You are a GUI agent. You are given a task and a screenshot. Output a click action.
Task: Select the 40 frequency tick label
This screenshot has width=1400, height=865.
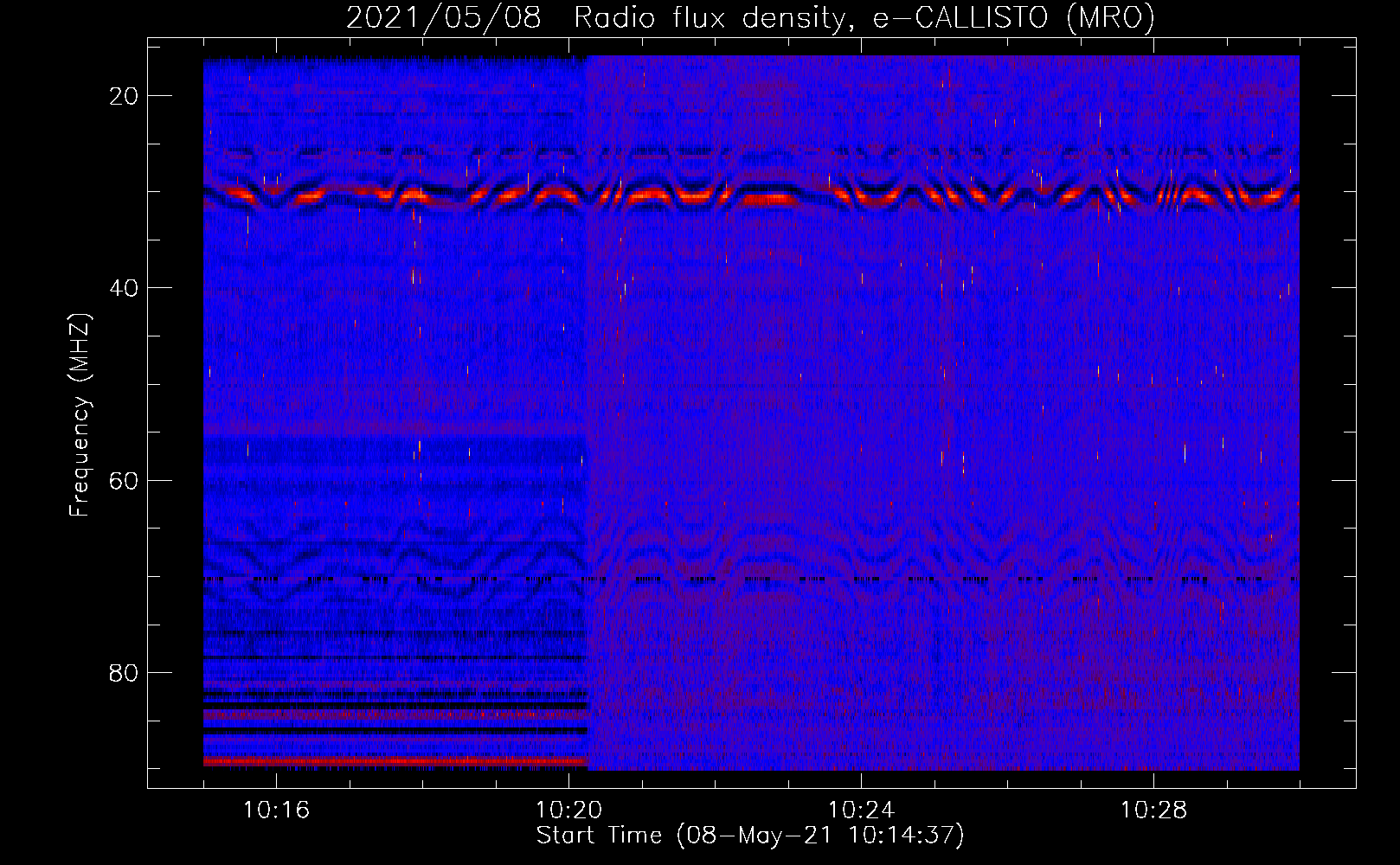(x=125, y=288)
